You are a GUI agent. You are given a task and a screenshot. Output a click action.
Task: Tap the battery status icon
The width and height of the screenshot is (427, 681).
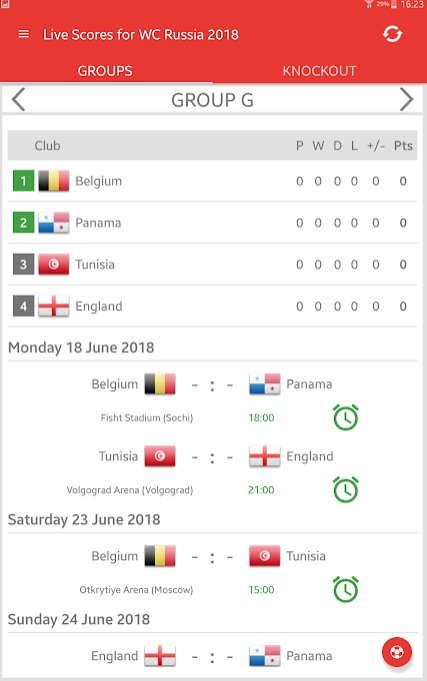pos(394,4)
